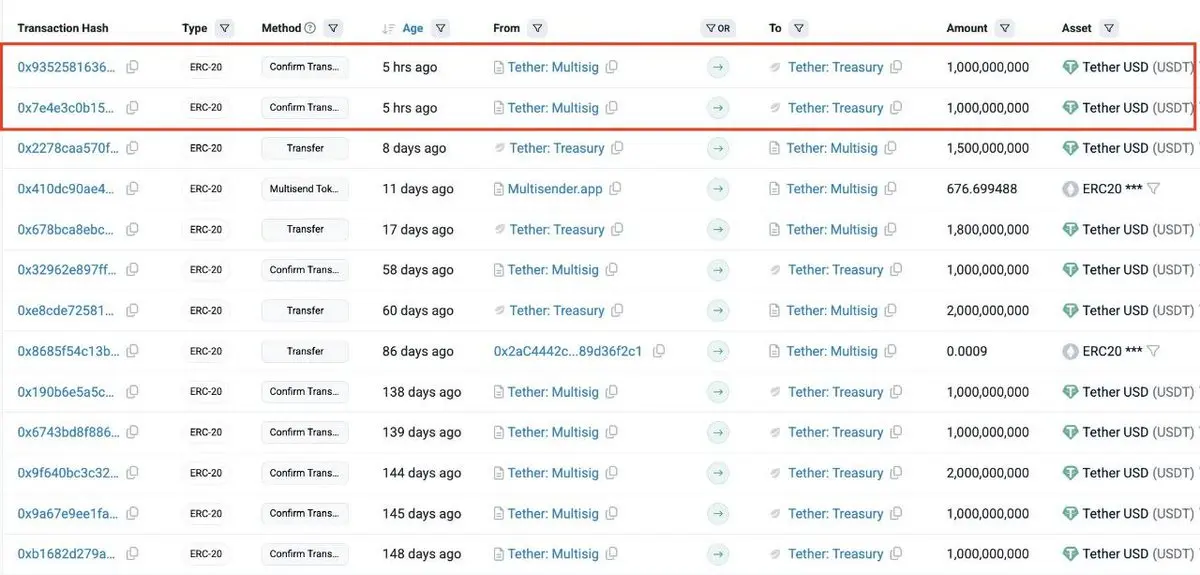Click Multisend Tok... method badge

[x=305, y=189]
